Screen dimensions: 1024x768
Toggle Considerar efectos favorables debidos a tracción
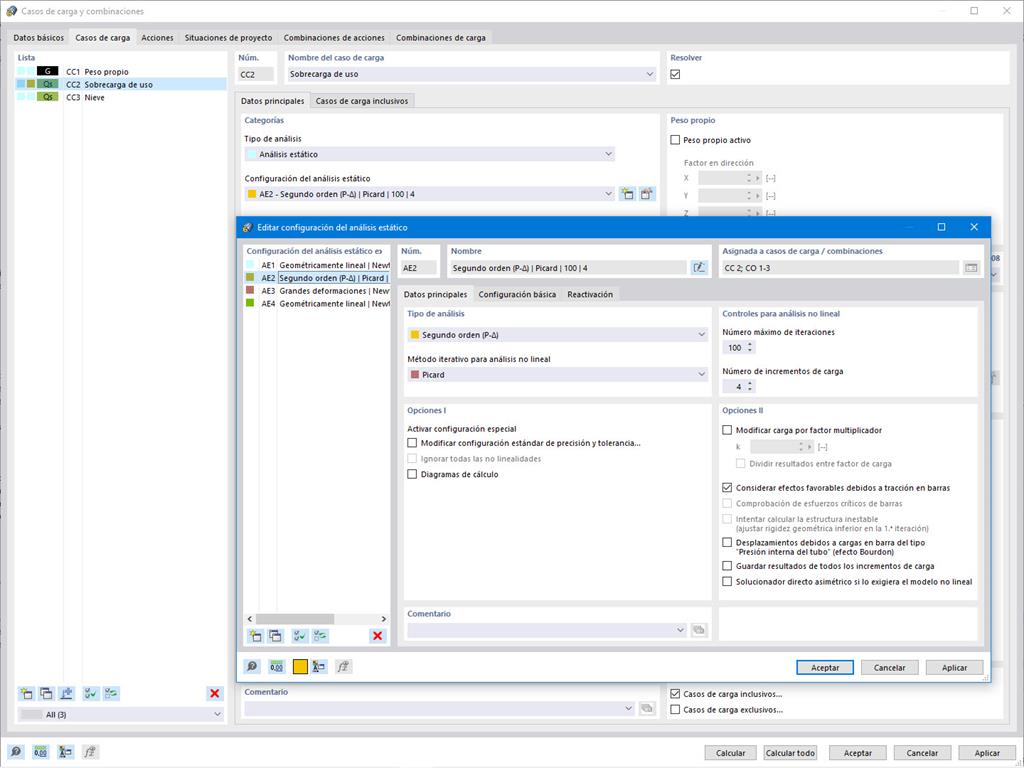point(727,488)
